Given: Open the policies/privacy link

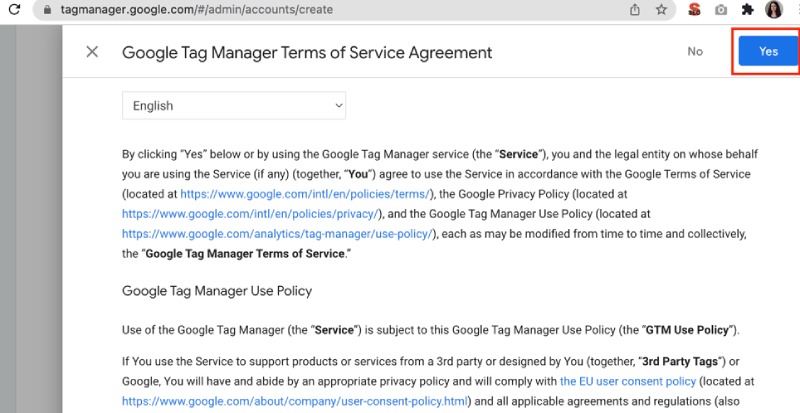Looking at the screenshot, I should point(251,214).
